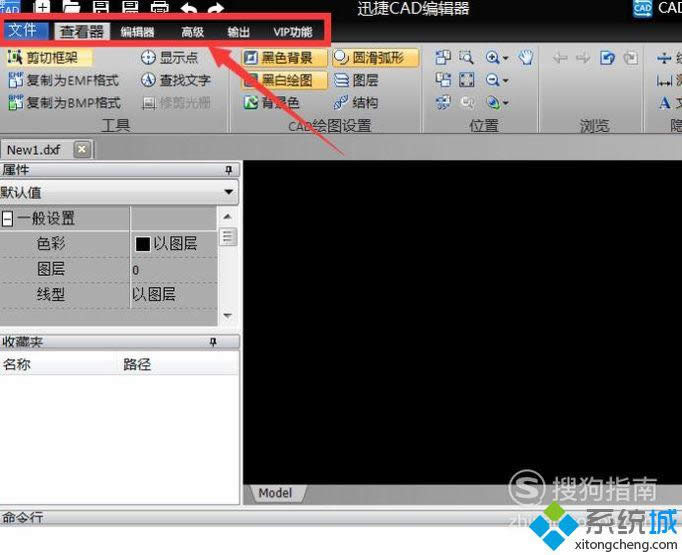Image resolution: width=682 pixels, height=555 pixels.
Task: Collapse the 一般设置 group
Action: (x=7, y=218)
